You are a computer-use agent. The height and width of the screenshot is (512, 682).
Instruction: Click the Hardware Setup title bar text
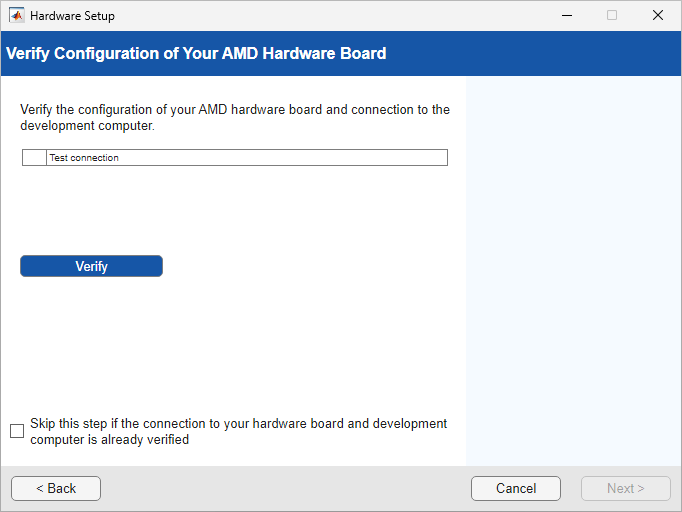click(x=72, y=16)
